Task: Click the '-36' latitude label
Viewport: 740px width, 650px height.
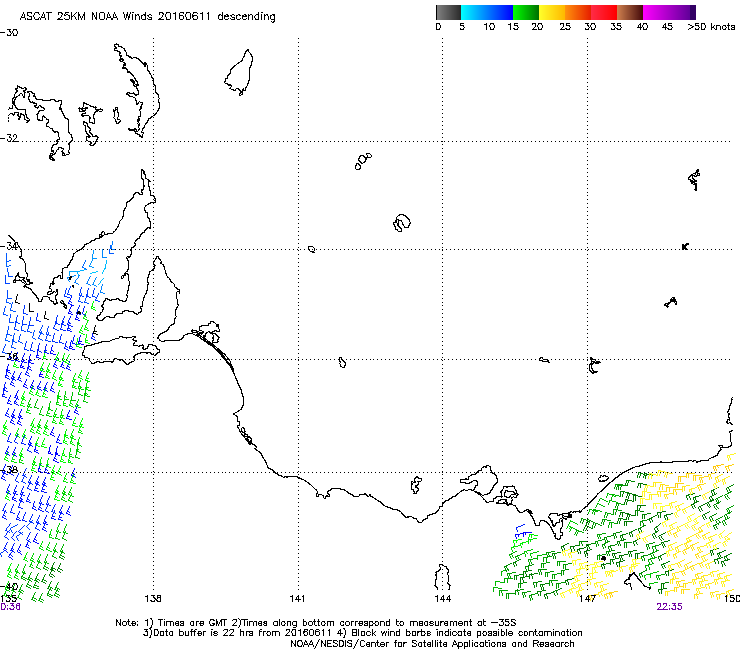Action: [9, 356]
